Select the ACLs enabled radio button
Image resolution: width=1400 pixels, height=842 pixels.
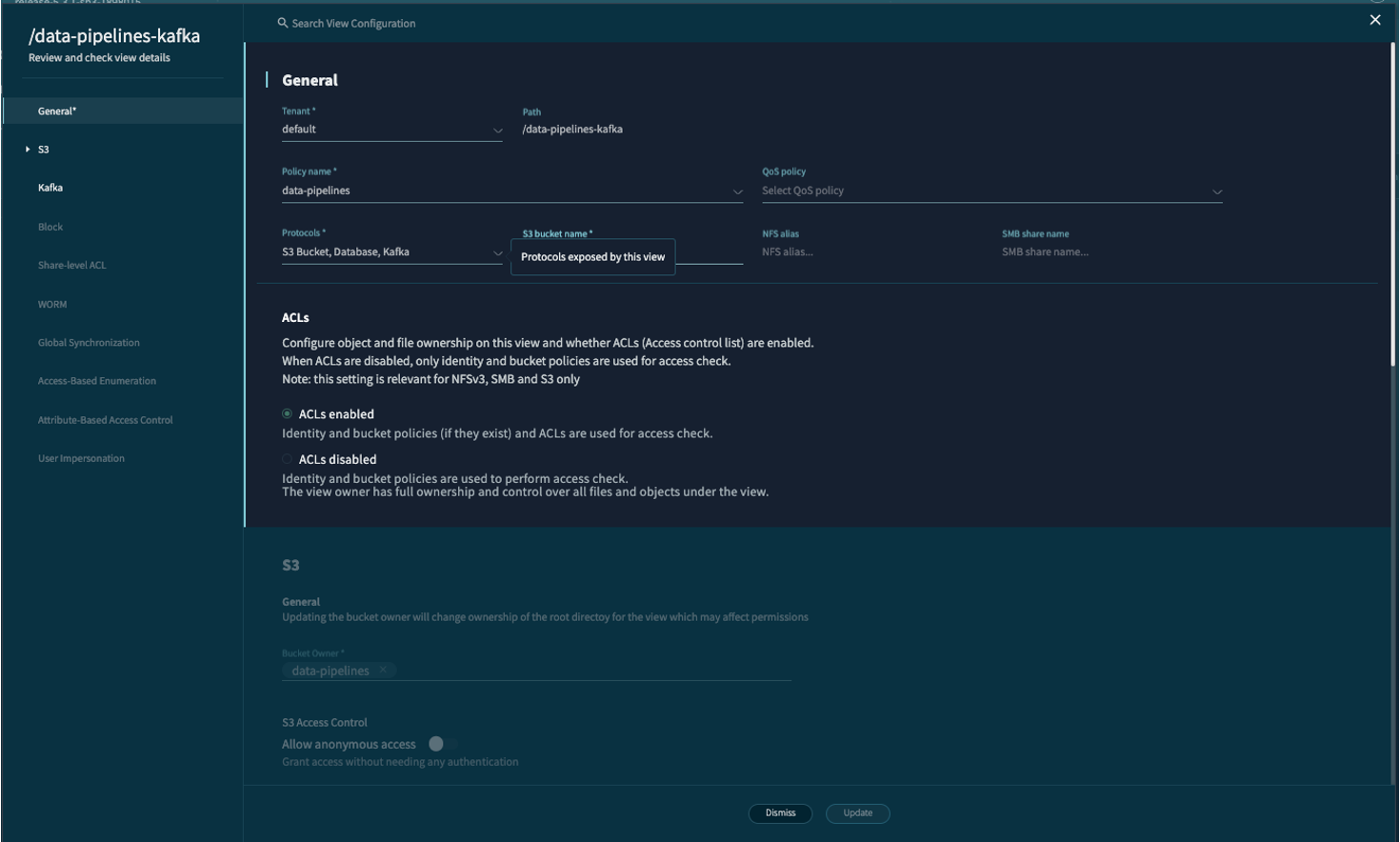(x=287, y=414)
